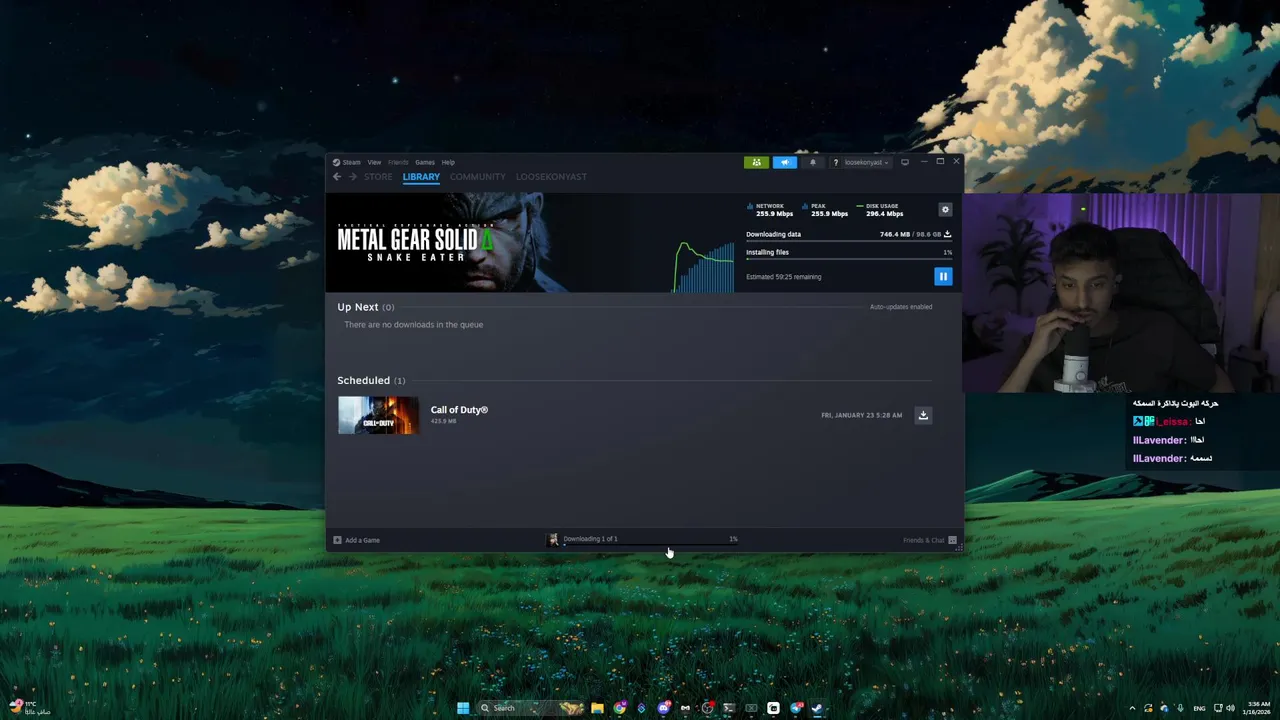Screen dimensions: 1280x720
Task: Open Discord from the taskbar
Action: tap(663, 708)
